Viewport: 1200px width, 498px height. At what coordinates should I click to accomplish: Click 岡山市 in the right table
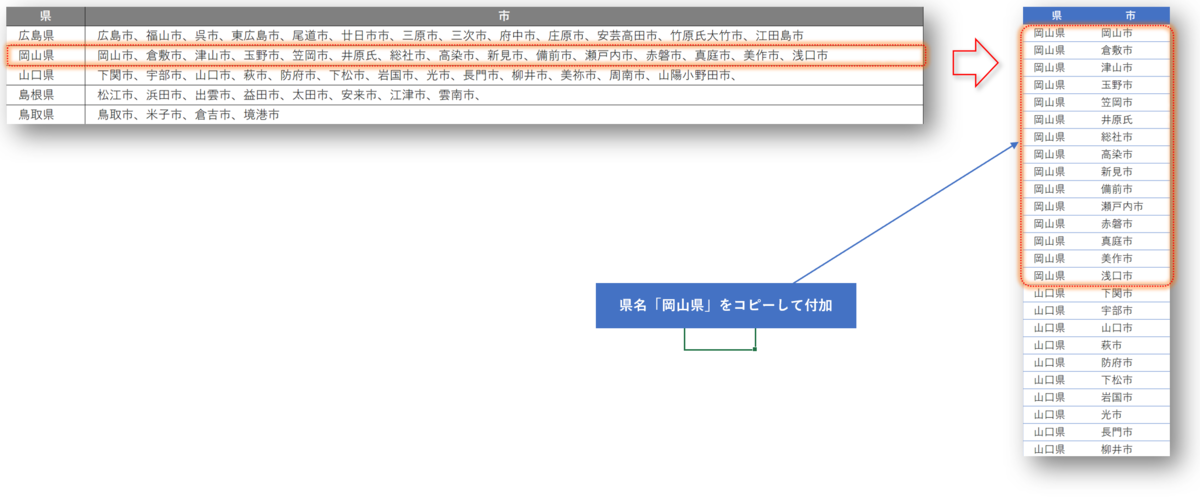[1116, 33]
